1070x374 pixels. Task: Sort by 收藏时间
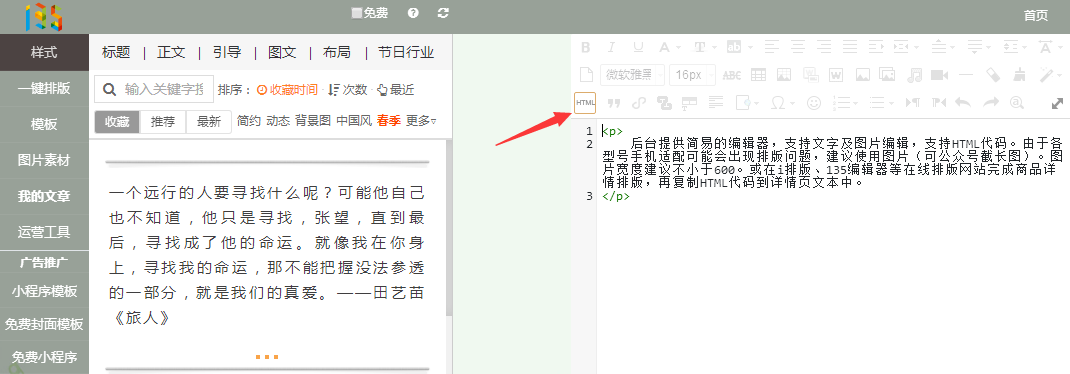coord(287,89)
